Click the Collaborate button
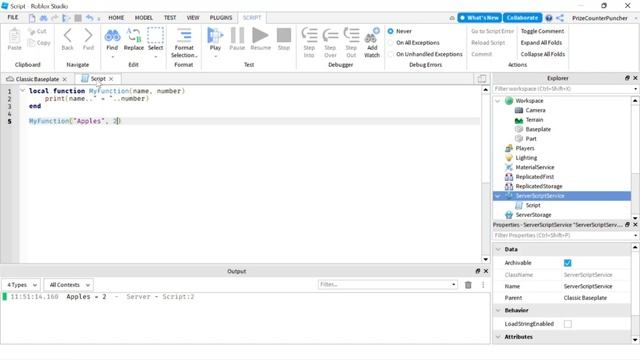Image resolution: width=640 pixels, height=360 pixels. click(x=522, y=18)
